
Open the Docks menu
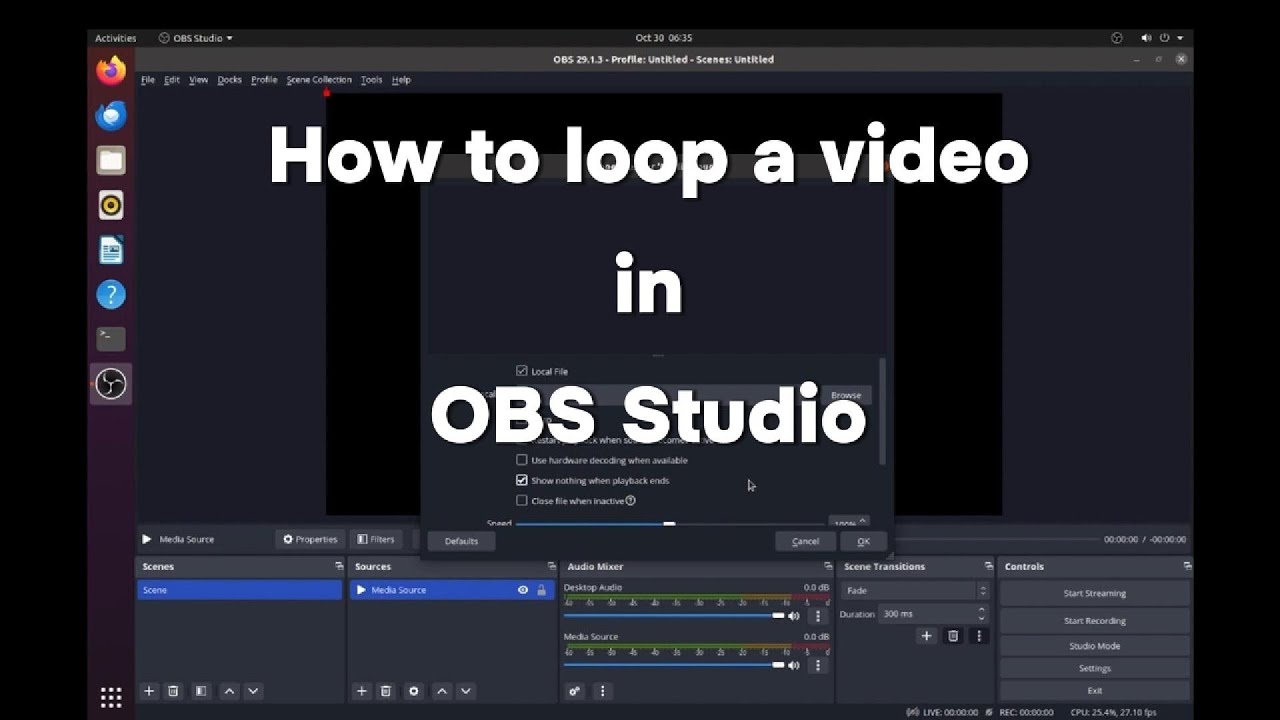pyautogui.click(x=230, y=80)
